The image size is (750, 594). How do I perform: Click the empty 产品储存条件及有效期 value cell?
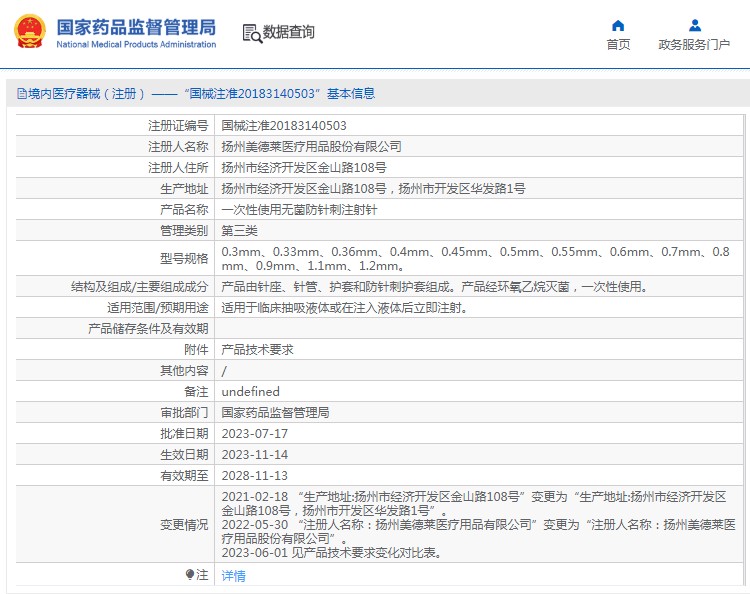[x=479, y=329]
